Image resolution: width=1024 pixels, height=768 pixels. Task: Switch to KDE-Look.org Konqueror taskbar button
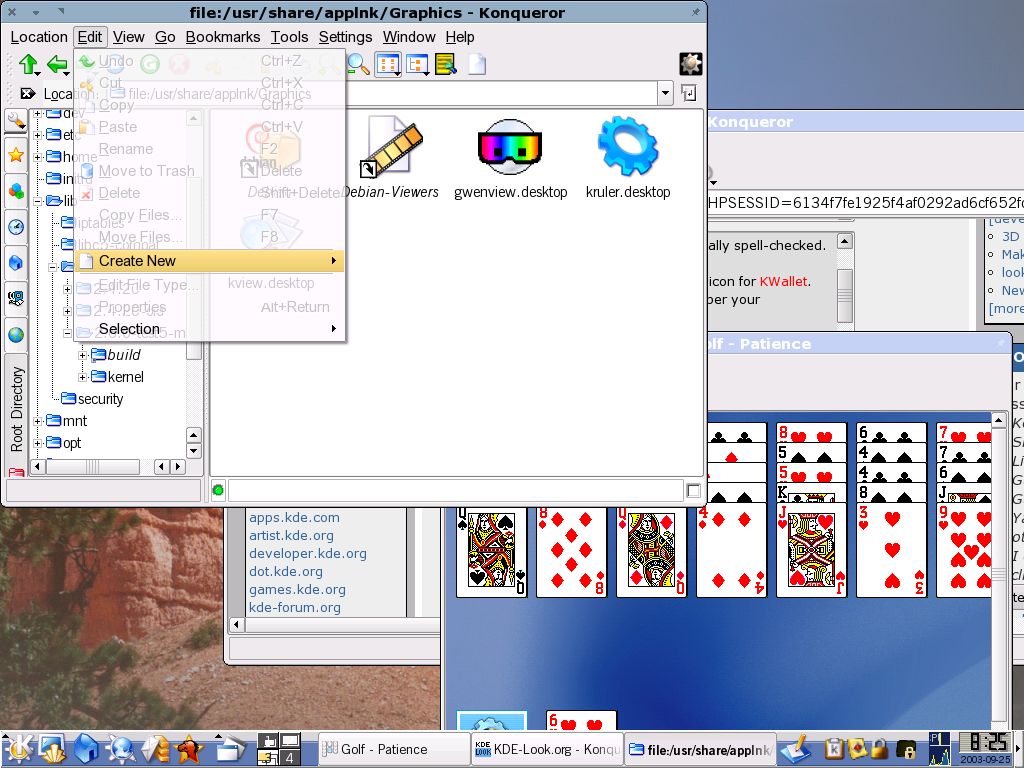click(x=547, y=749)
